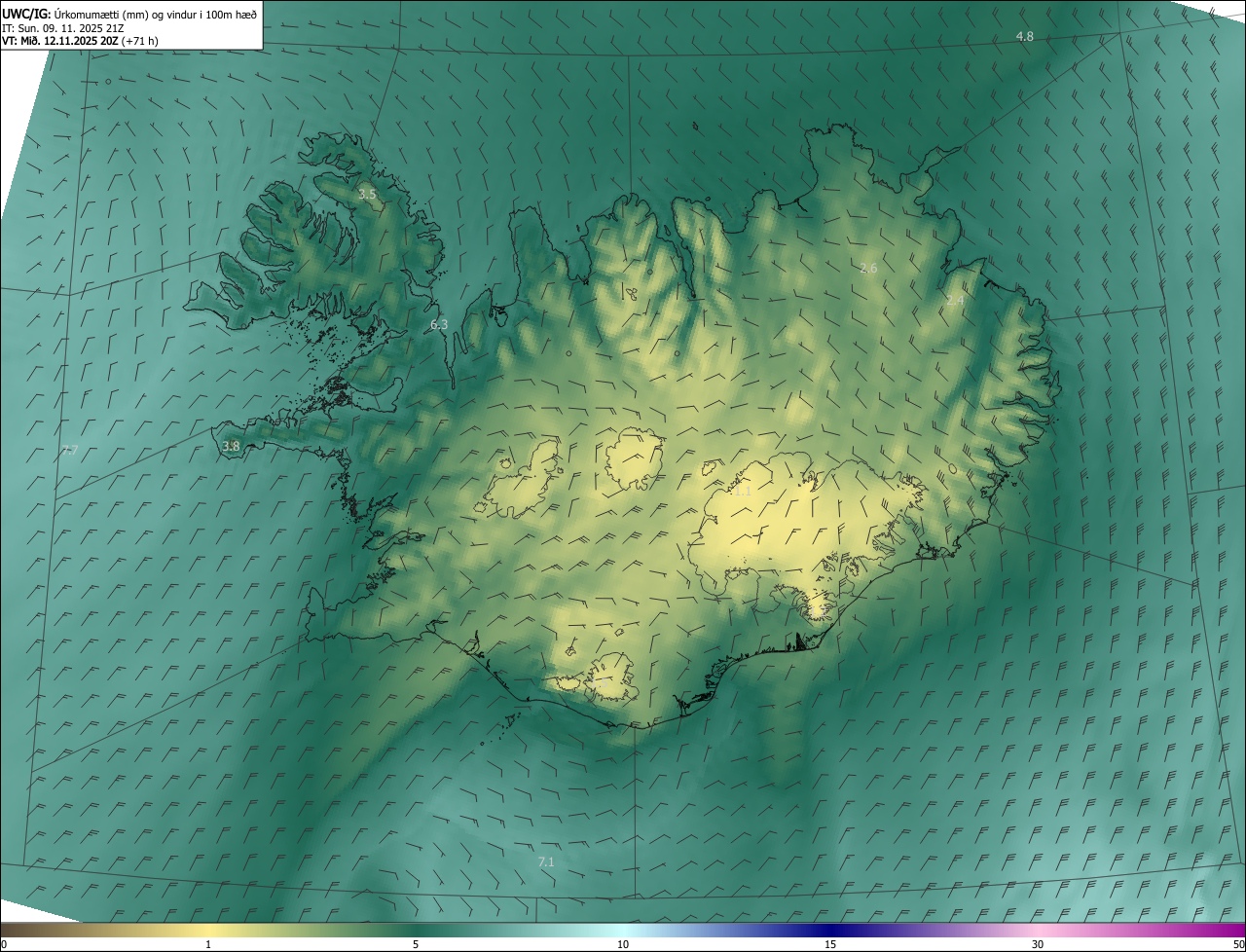Click the 3.5 value over the Westfjords
Image resolution: width=1246 pixels, height=952 pixels.
tap(366, 195)
